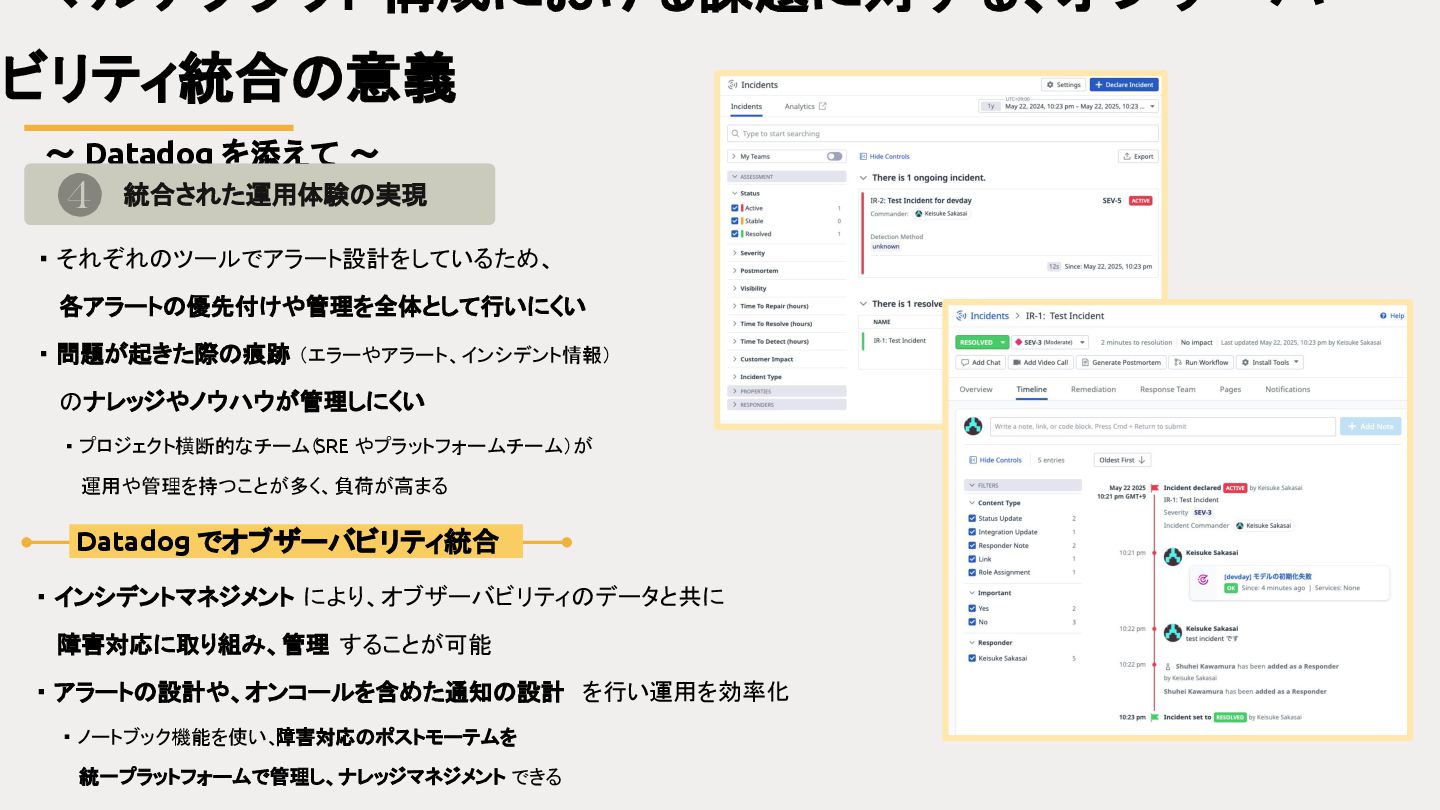Export the incidents list

pos(1138,156)
